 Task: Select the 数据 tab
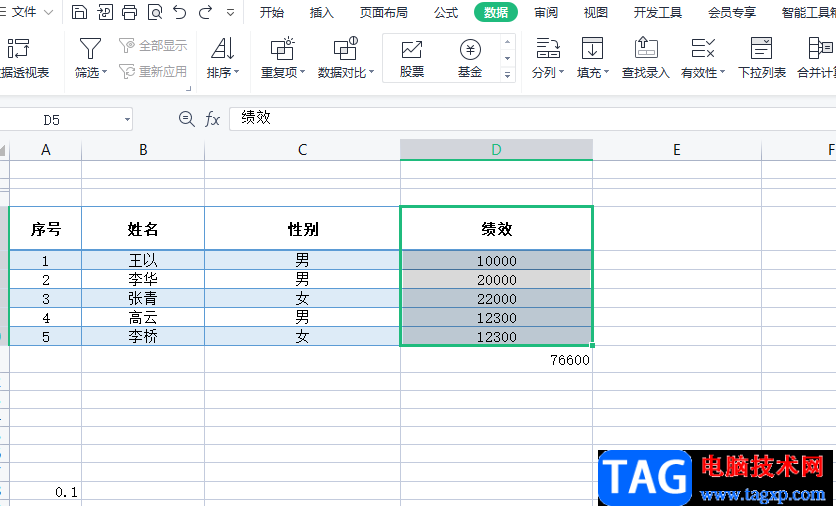pyautogui.click(x=496, y=13)
